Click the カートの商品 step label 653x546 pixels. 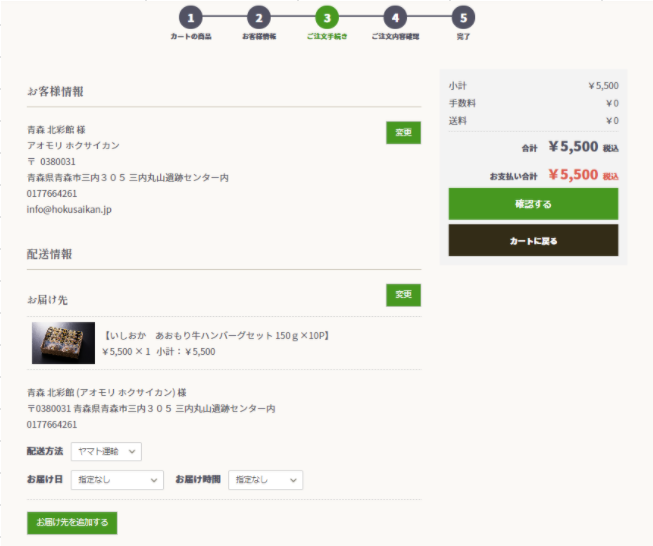coord(191,37)
